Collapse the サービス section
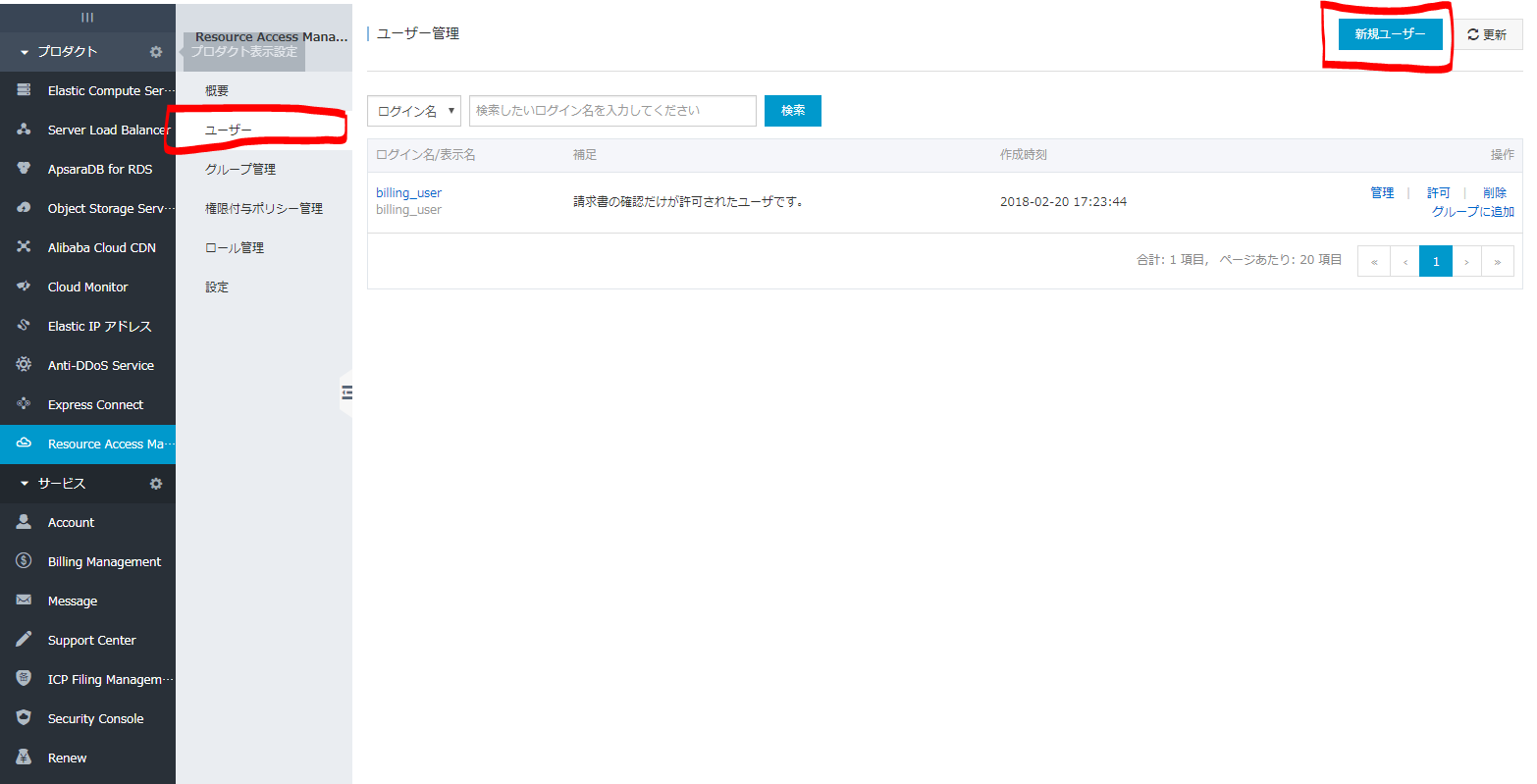This screenshot has height=784, width=1537. [x=25, y=484]
